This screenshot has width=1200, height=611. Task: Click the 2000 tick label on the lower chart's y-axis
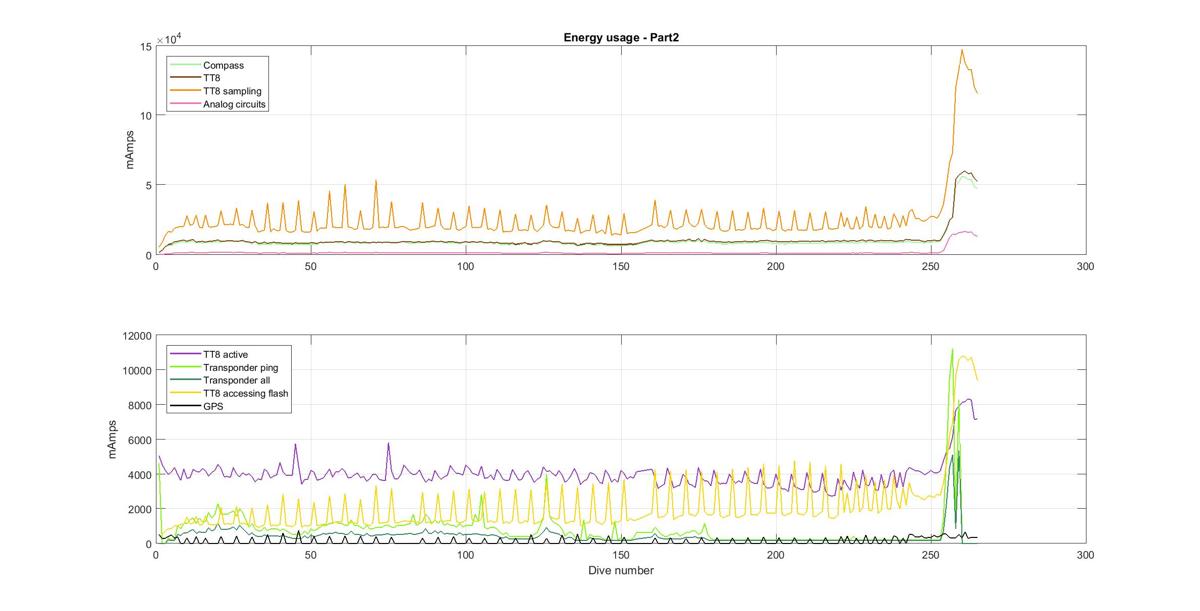(x=140, y=510)
